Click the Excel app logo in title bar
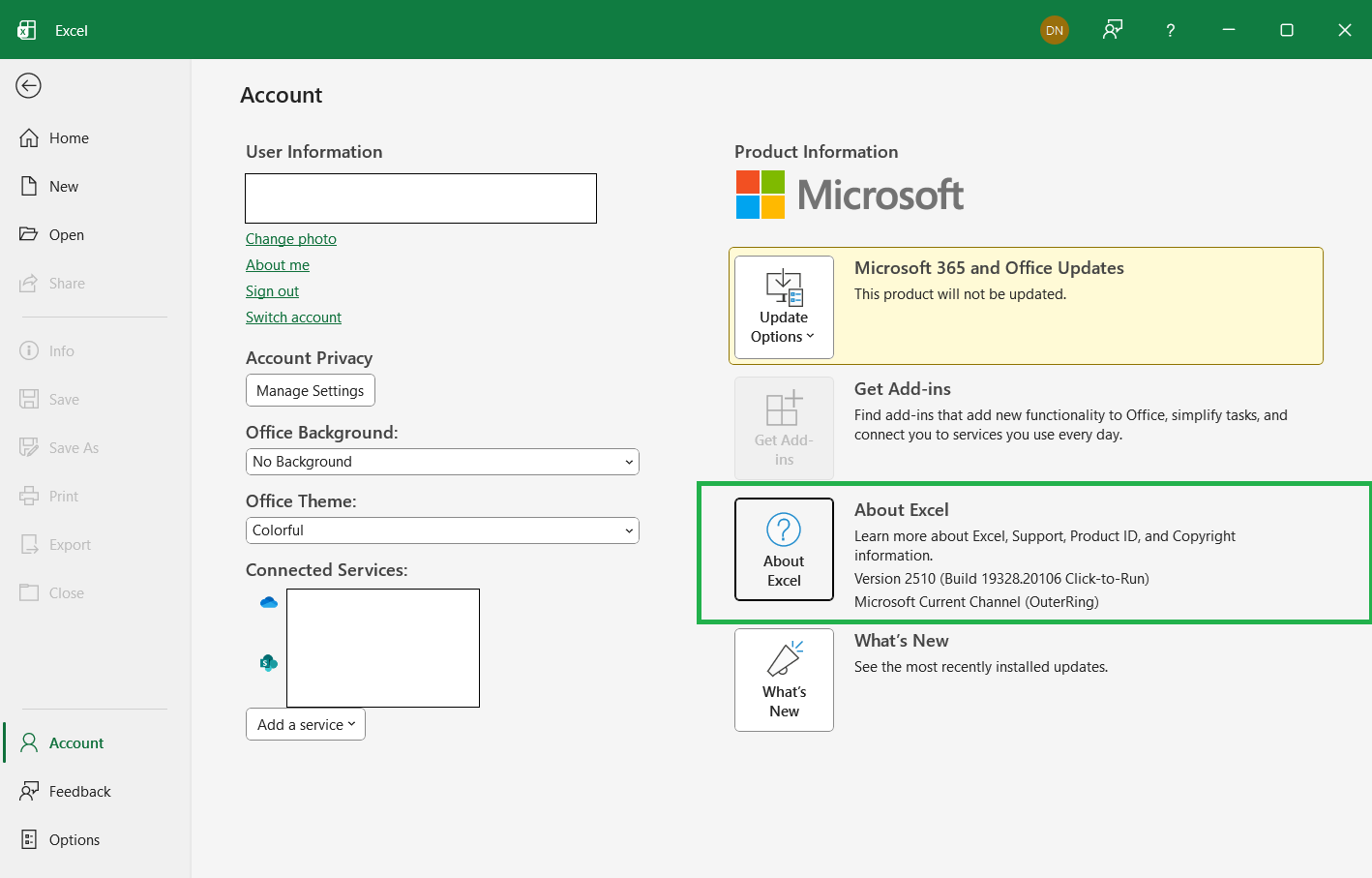The width and height of the screenshot is (1372, 878). pos(27,30)
